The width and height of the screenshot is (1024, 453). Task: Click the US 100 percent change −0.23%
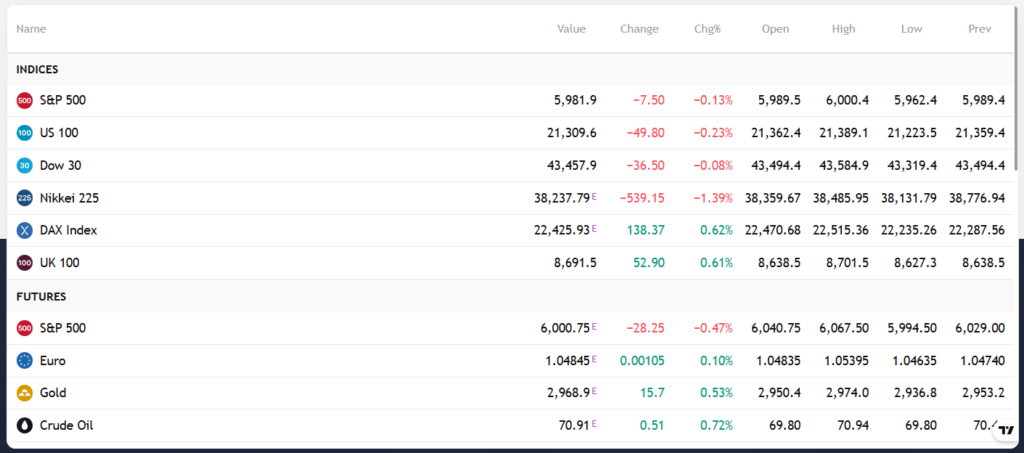(x=713, y=133)
